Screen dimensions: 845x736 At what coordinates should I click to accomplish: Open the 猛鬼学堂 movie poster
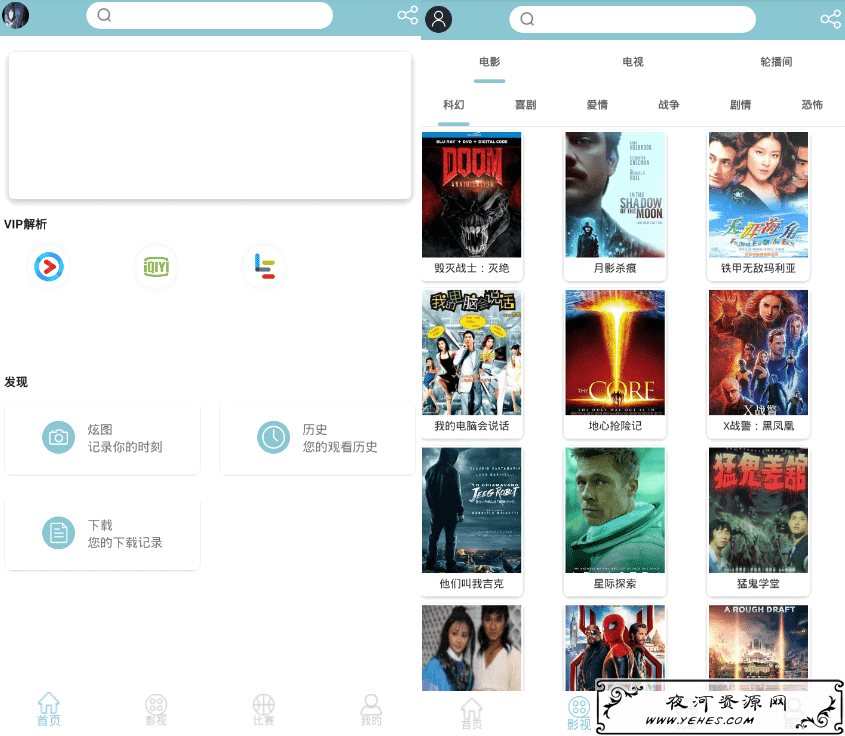[x=758, y=510]
